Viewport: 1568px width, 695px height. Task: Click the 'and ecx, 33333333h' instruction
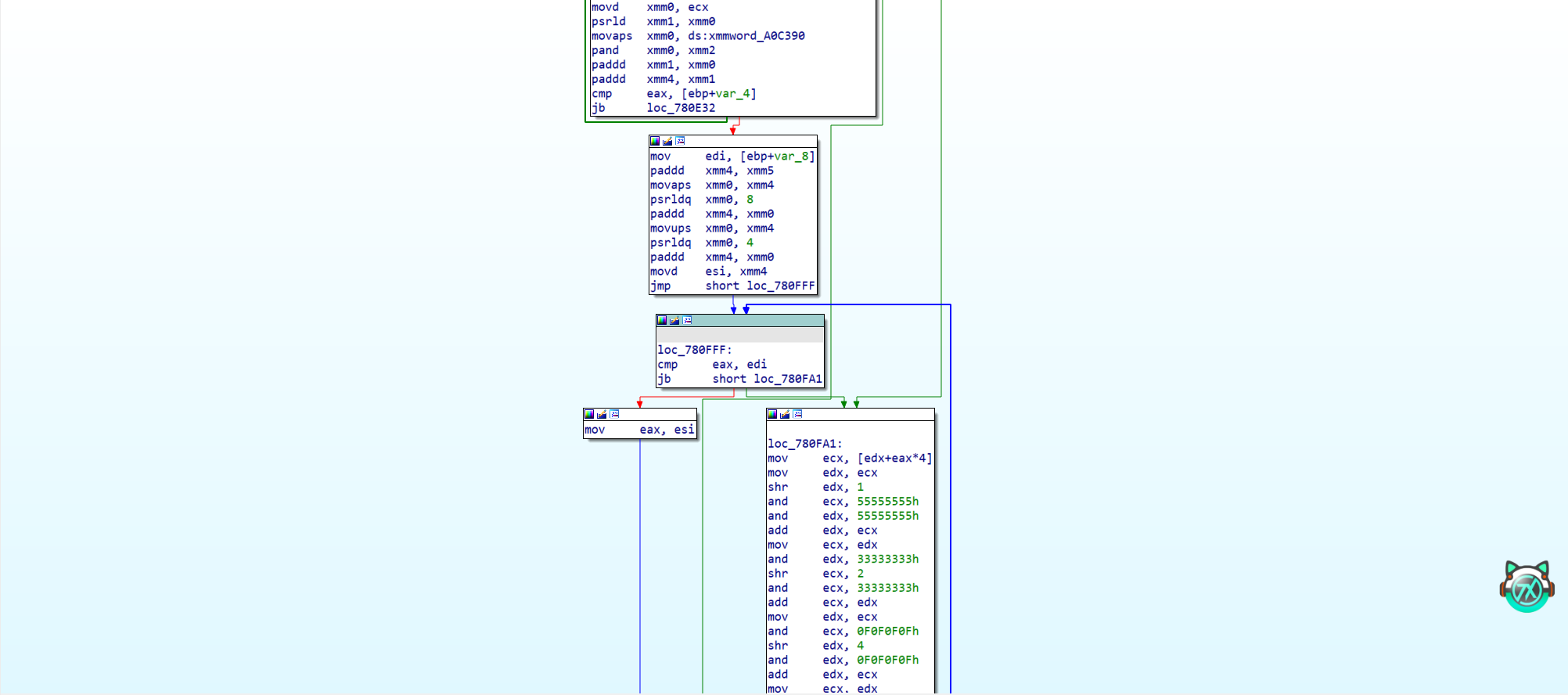pos(843,588)
